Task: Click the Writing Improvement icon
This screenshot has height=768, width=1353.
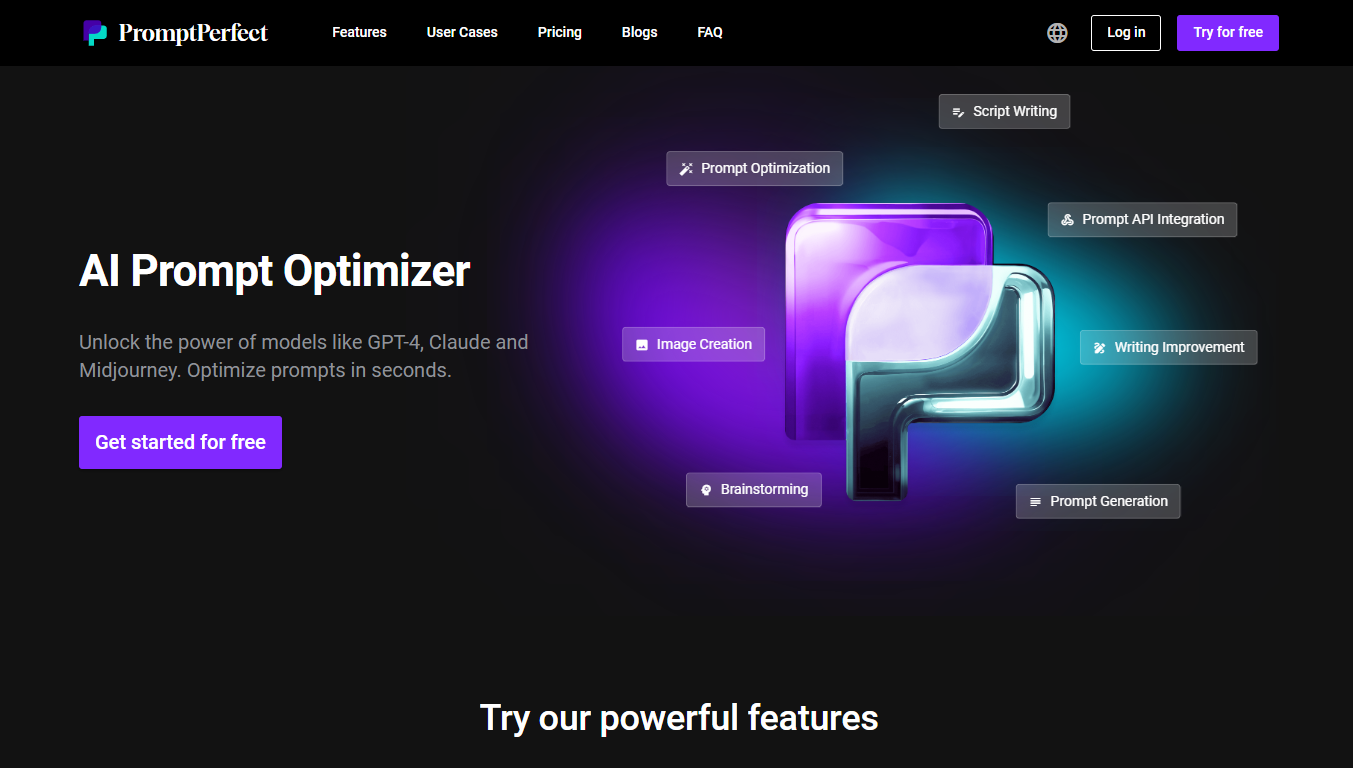Action: tap(1099, 348)
